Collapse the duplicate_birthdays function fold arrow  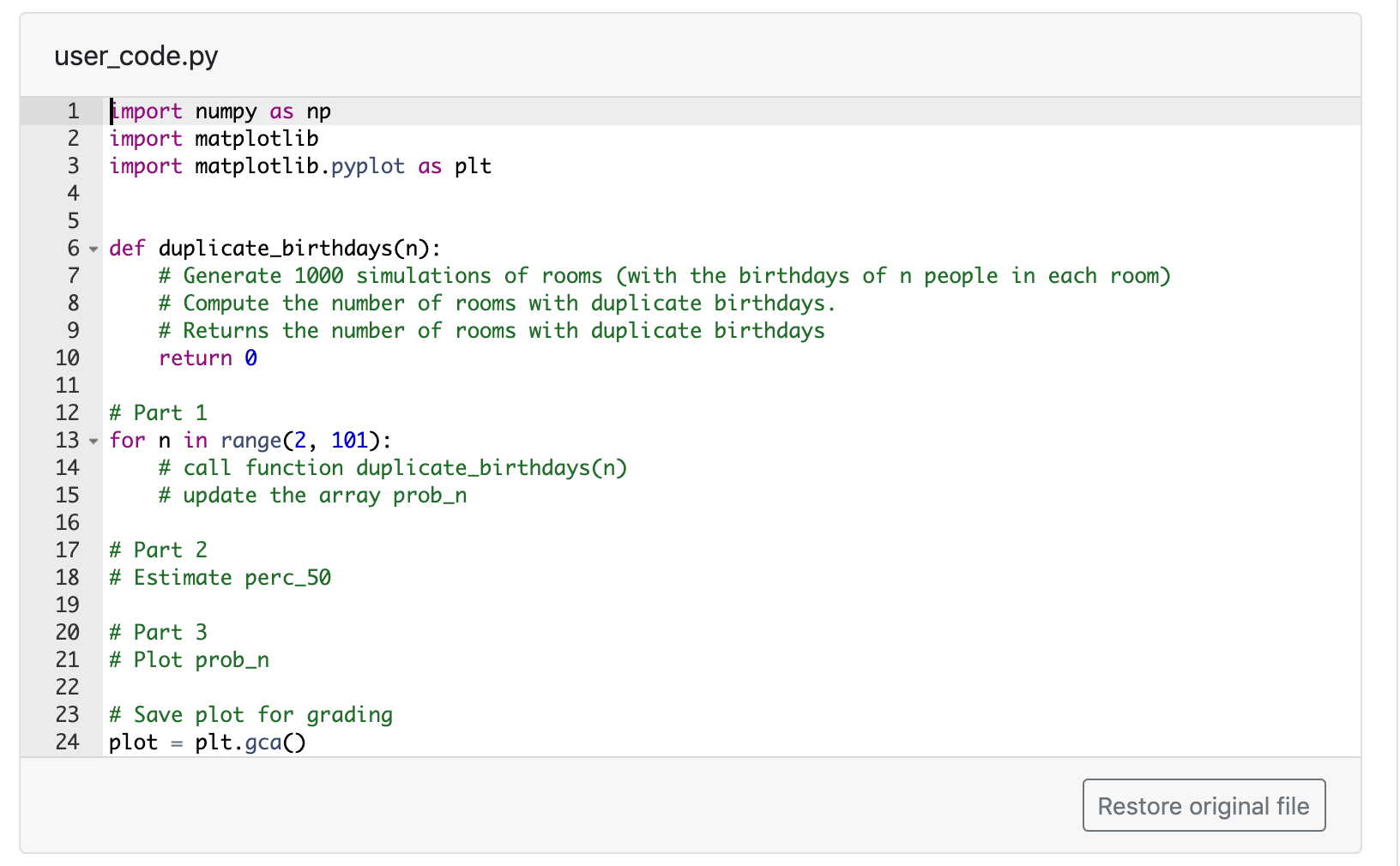(x=94, y=249)
